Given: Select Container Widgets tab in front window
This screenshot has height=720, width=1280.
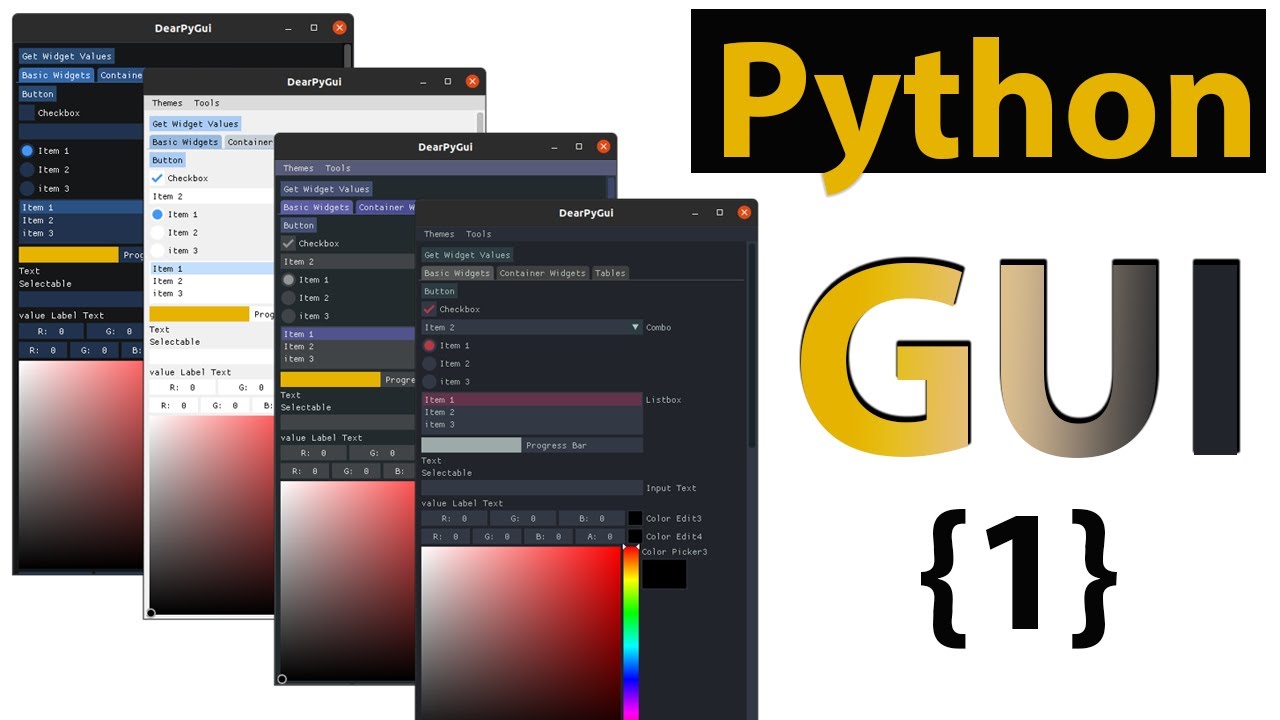Looking at the screenshot, I should pyautogui.click(x=543, y=273).
